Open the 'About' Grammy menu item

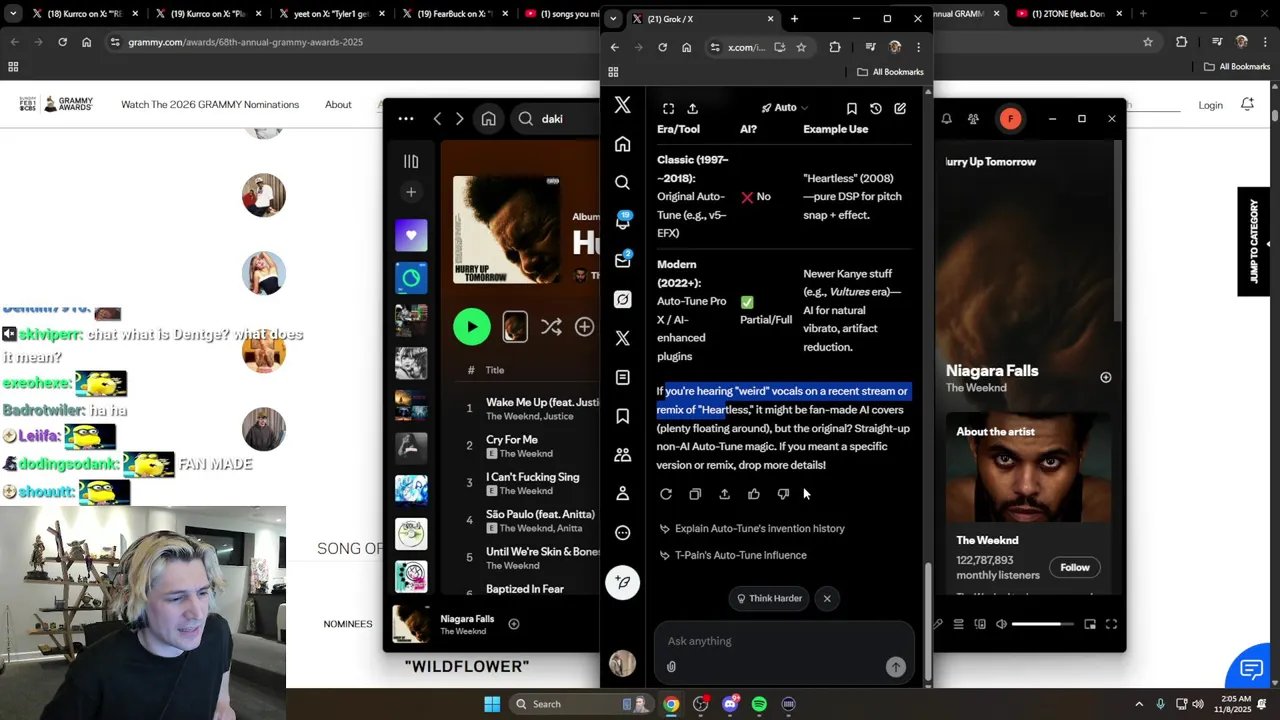[338, 105]
